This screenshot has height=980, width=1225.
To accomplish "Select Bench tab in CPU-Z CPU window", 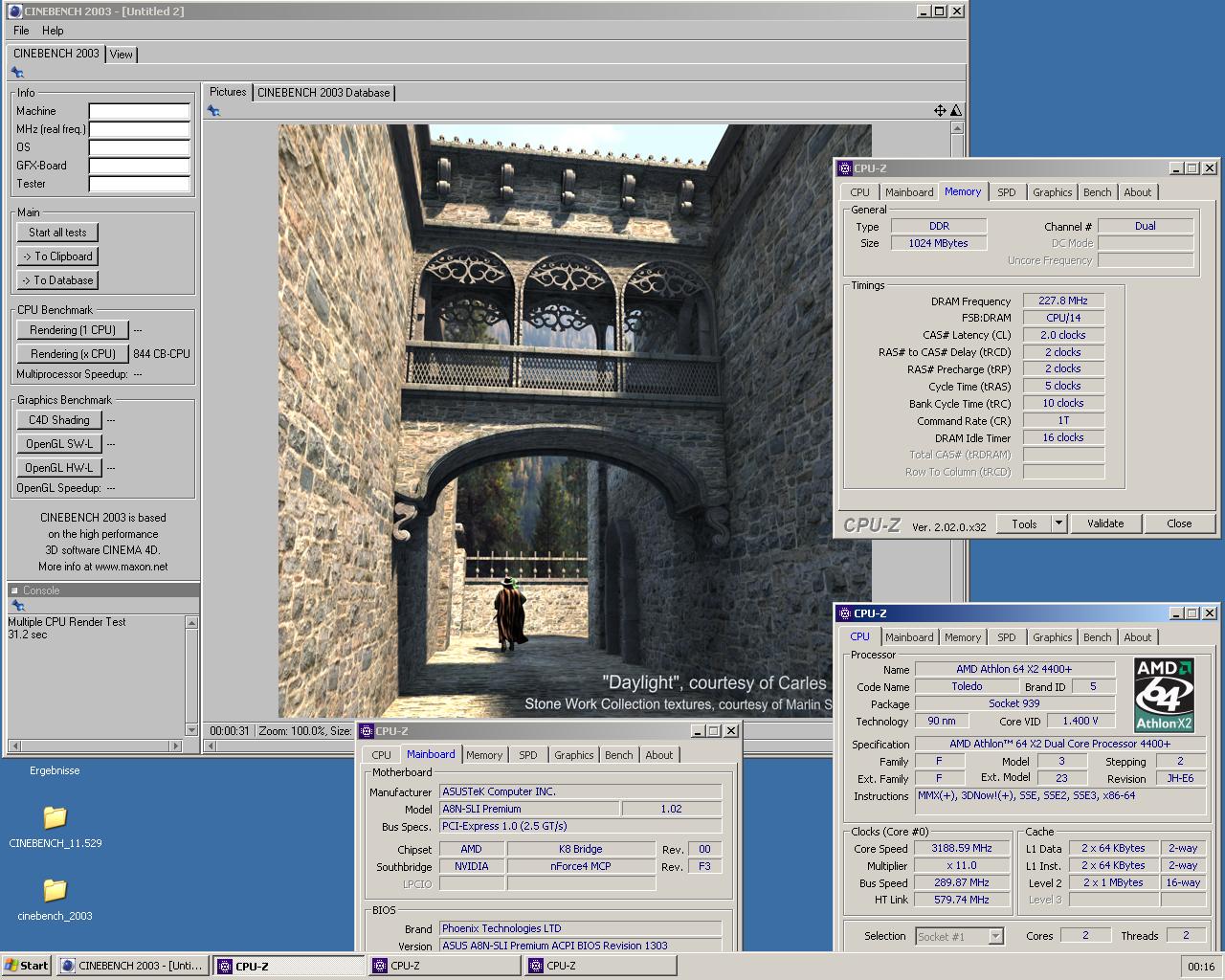I will [1098, 637].
